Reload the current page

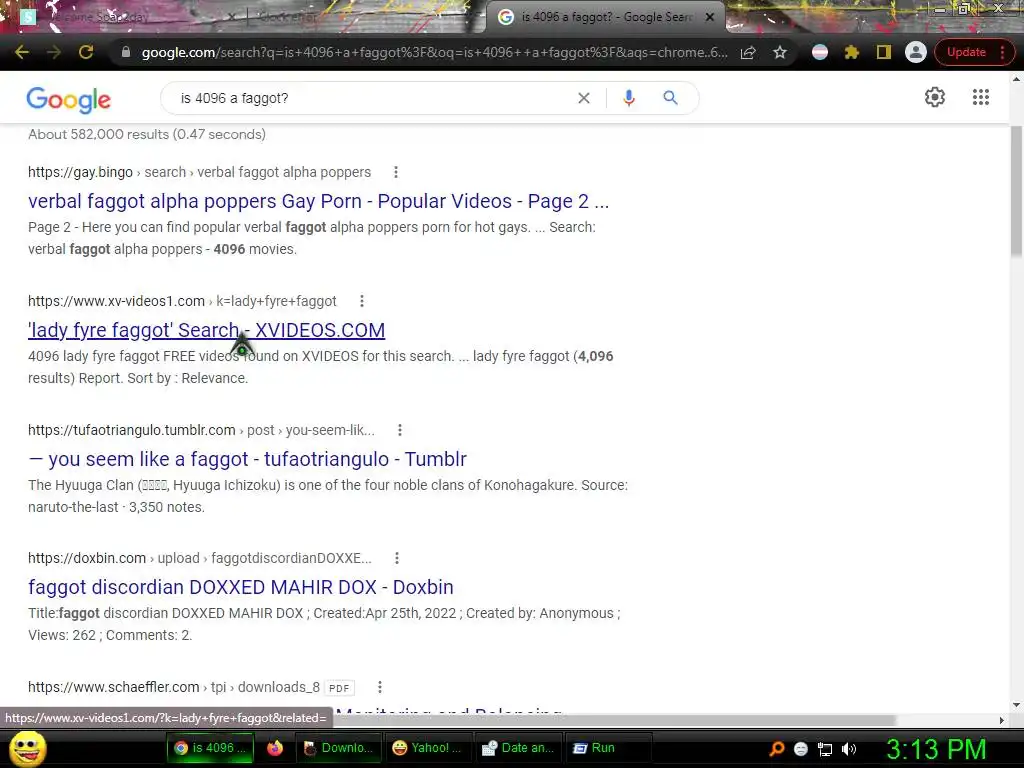click(86, 52)
